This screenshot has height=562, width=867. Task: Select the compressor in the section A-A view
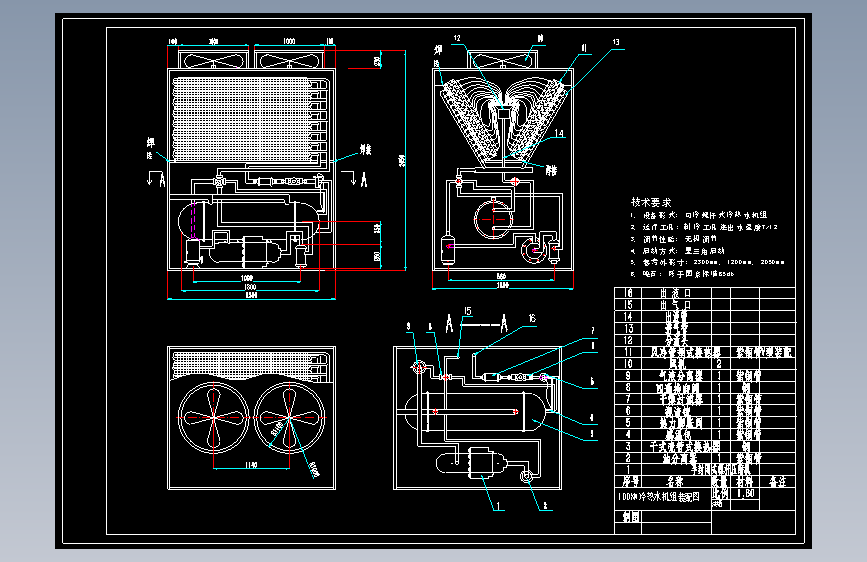[x=472, y=462]
